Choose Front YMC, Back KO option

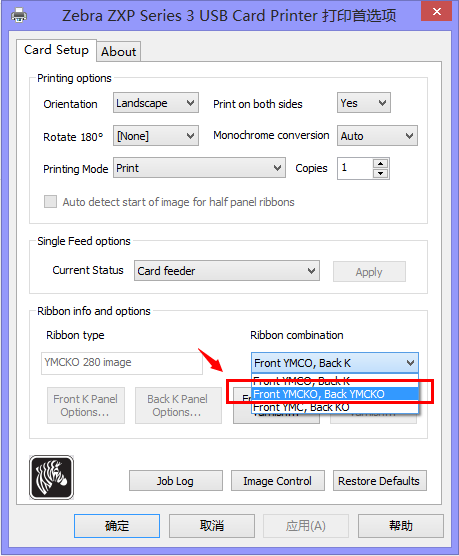click(335, 407)
